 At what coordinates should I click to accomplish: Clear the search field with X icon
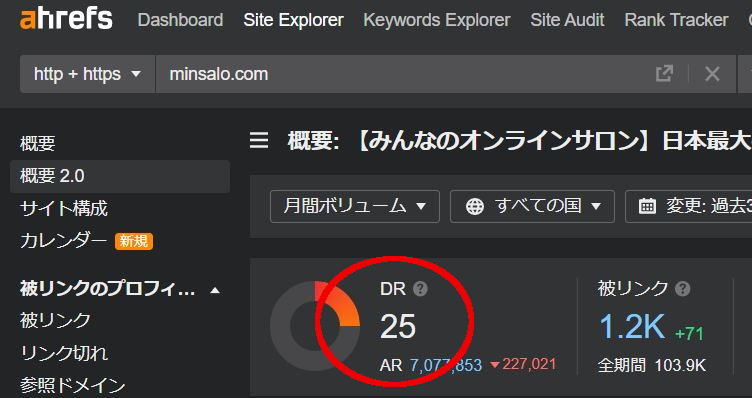(712, 74)
